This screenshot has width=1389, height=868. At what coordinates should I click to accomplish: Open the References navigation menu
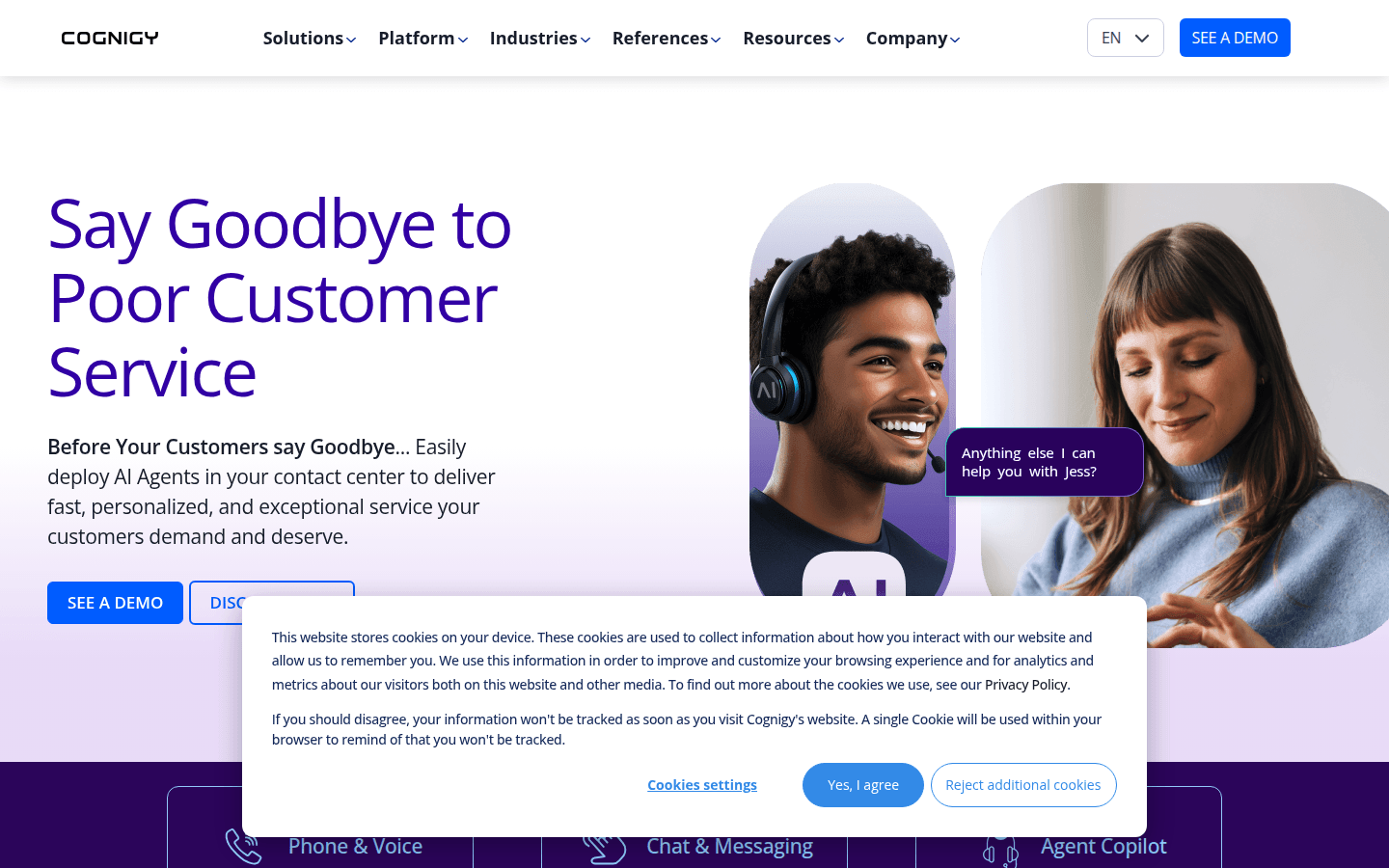667,38
